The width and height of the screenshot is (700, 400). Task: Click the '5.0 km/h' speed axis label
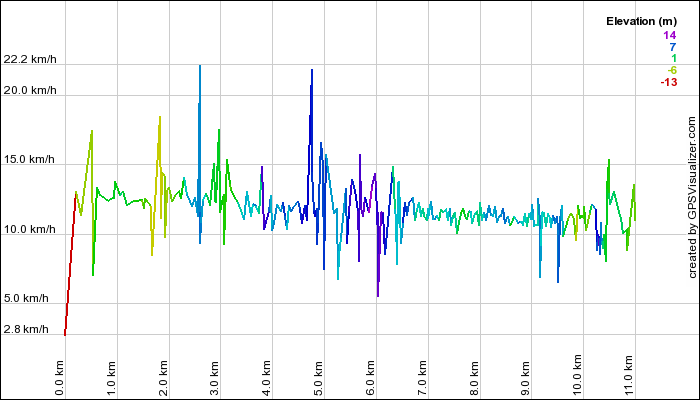pos(26,298)
